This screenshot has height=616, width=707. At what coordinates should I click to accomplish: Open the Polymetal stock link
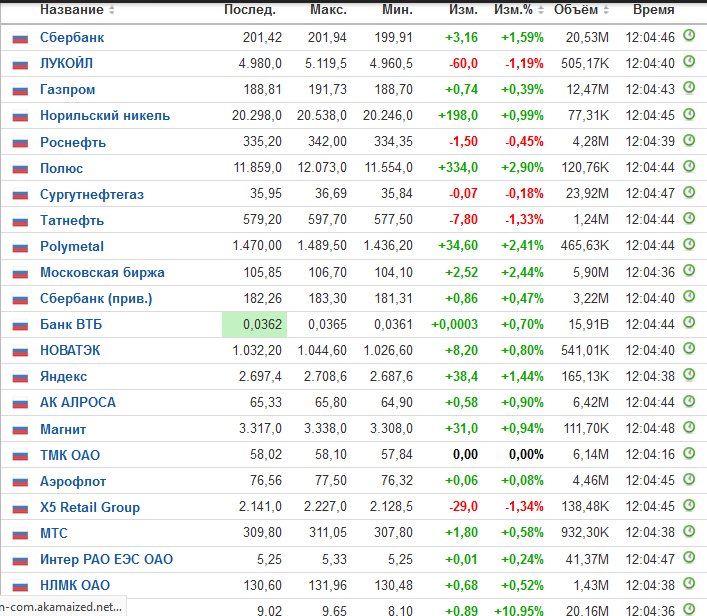72,246
